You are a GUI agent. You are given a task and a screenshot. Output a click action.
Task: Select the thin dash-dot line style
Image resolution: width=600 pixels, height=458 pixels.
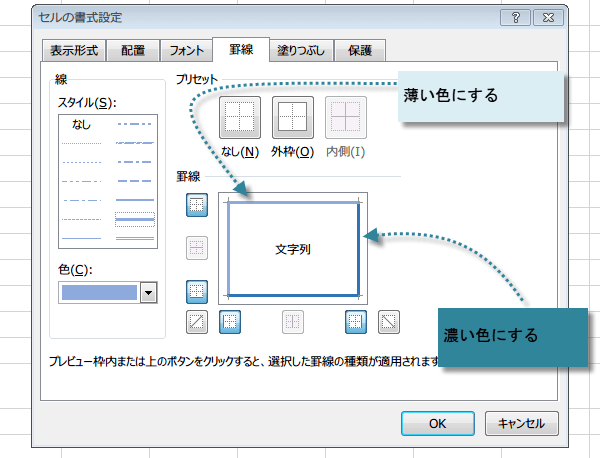click(82, 200)
